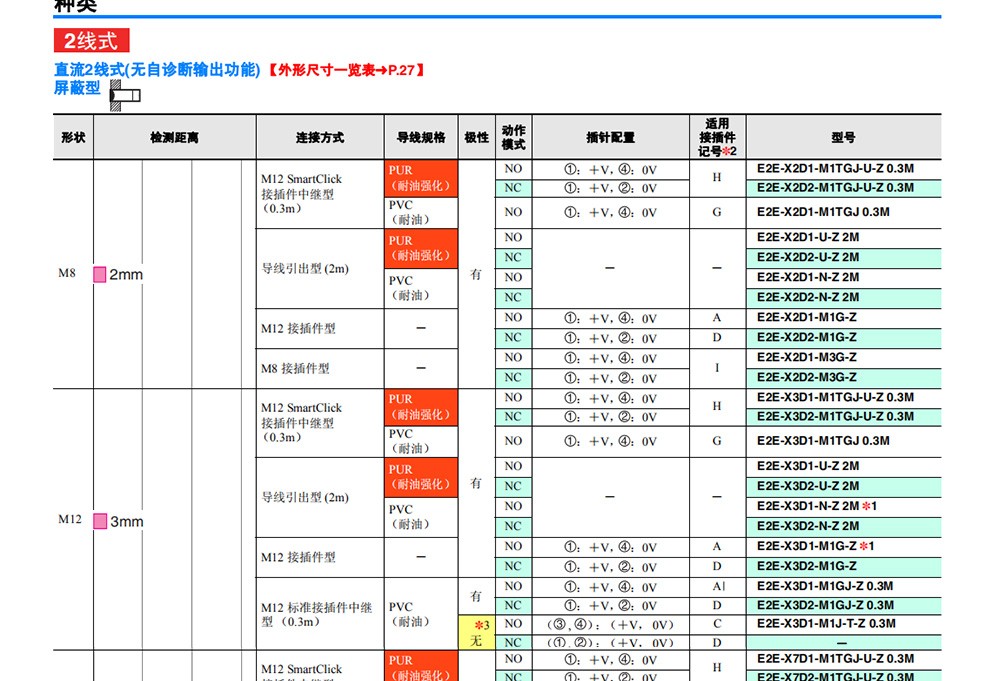Select model E2E-X2D1-M1TGJ-U-Z 0.3M
The height and width of the screenshot is (681, 990).
835,168
